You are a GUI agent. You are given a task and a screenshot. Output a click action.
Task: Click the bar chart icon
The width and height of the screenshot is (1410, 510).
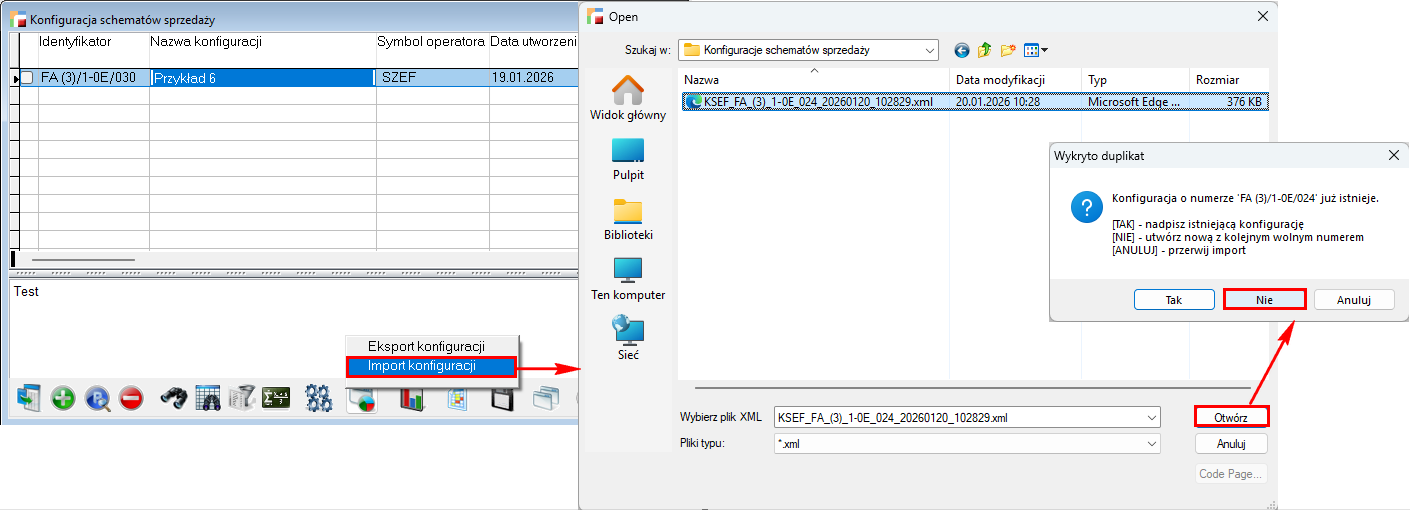pos(412,398)
